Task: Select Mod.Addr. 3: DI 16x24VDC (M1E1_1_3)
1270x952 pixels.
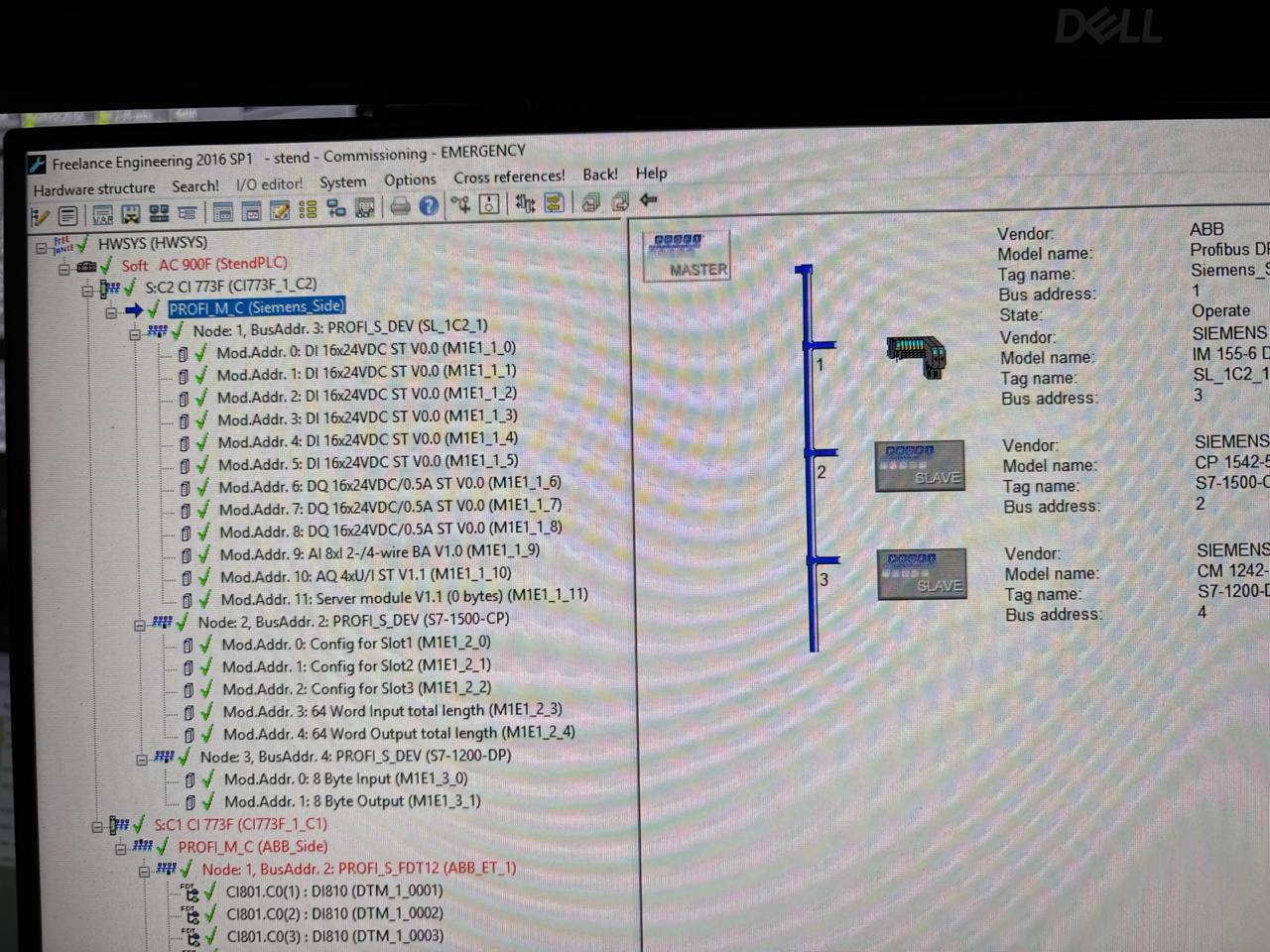Action: tap(368, 417)
